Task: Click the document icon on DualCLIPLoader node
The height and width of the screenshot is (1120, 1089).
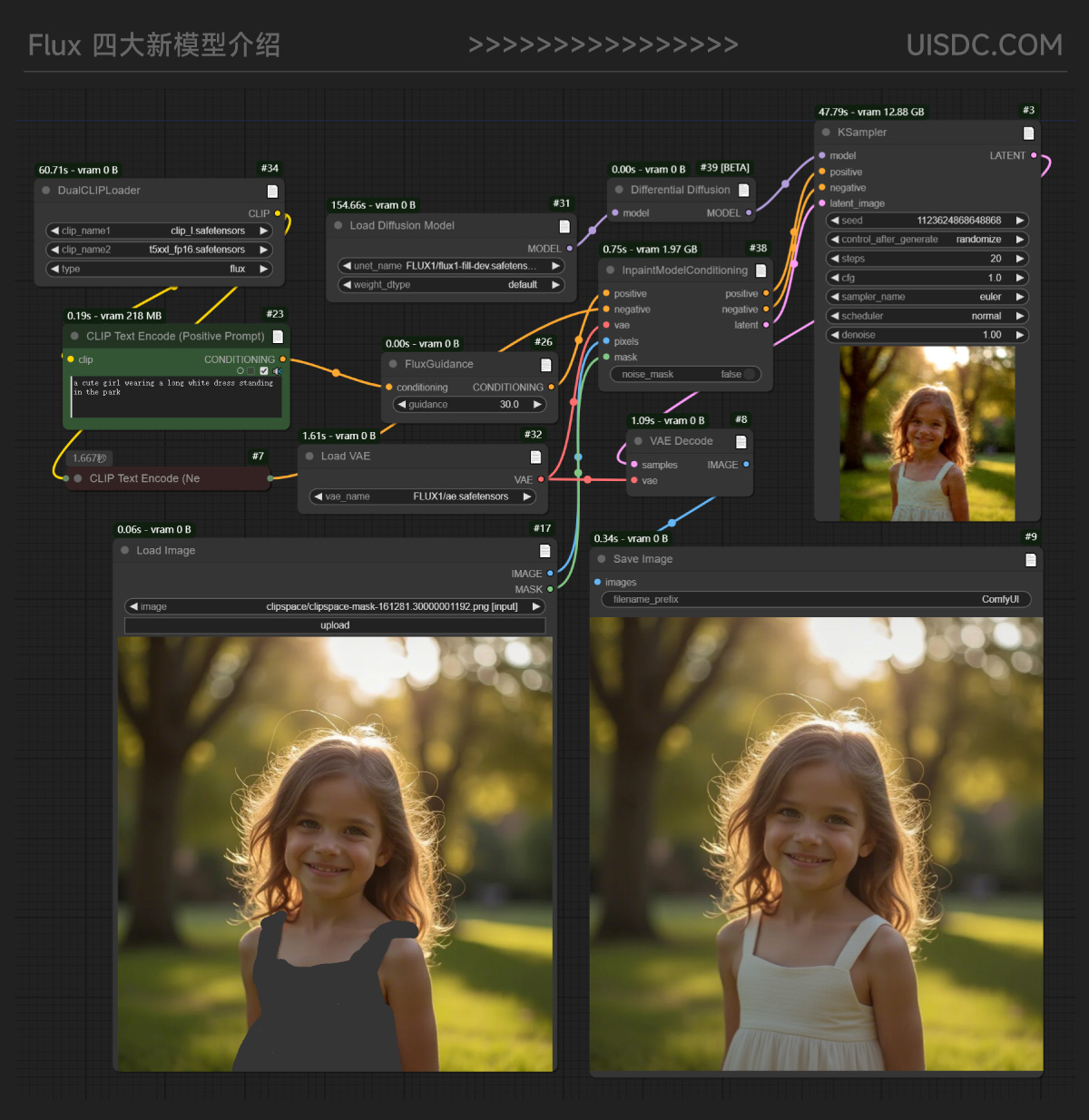Action: [272, 191]
